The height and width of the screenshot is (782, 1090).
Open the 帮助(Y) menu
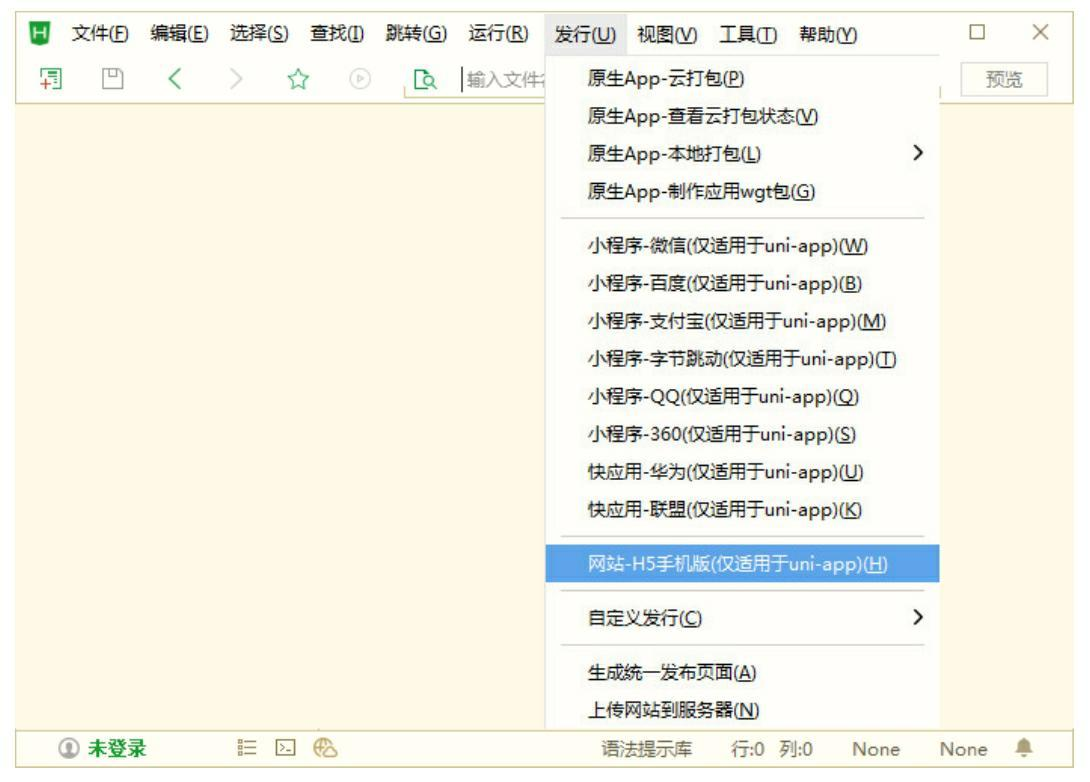click(828, 34)
